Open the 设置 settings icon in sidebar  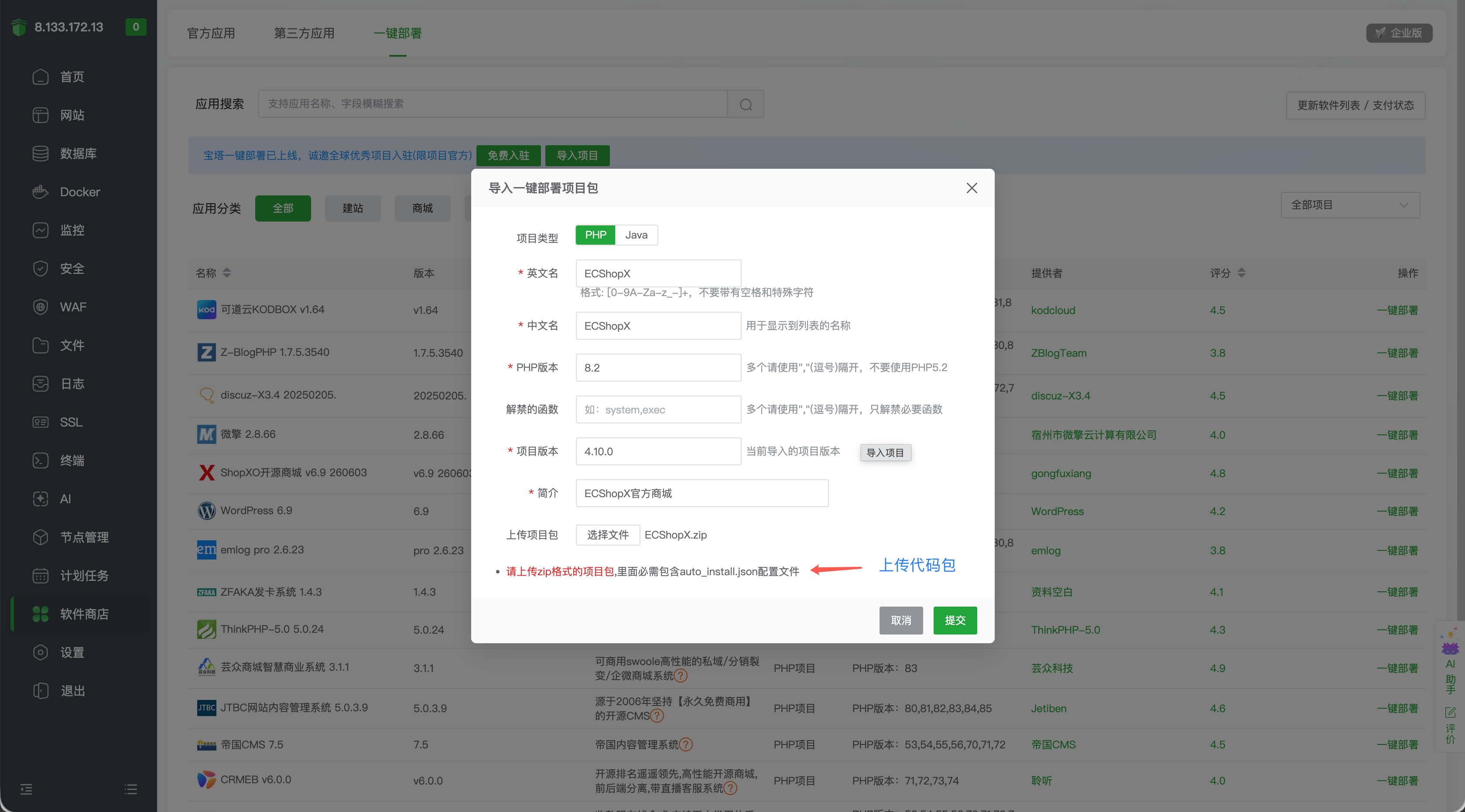(41, 652)
